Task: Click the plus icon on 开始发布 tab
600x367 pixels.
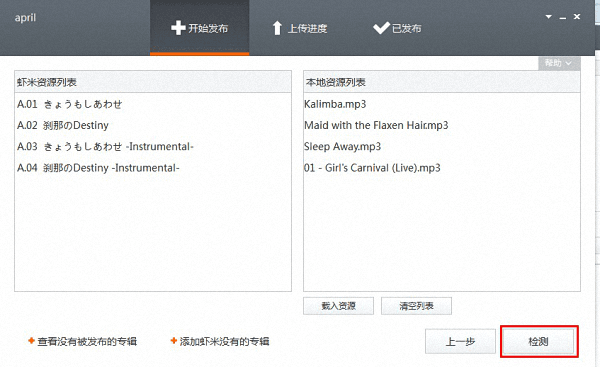Action: tap(178, 28)
